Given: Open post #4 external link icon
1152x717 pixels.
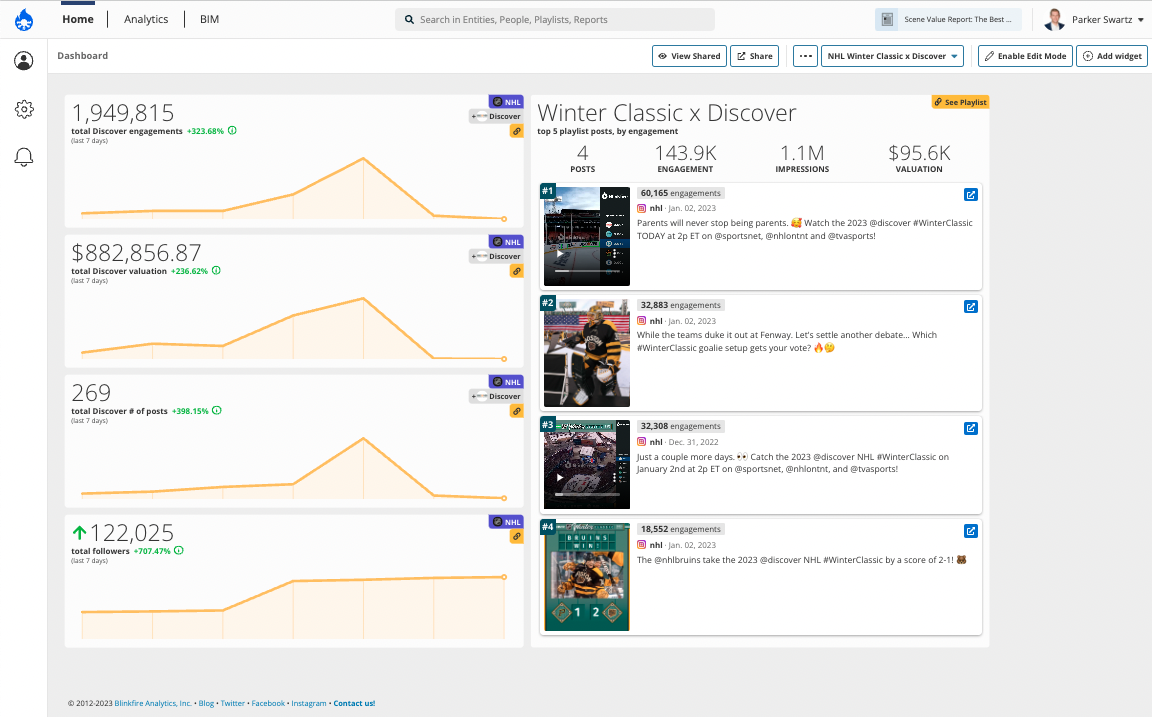Looking at the screenshot, I should click(971, 531).
